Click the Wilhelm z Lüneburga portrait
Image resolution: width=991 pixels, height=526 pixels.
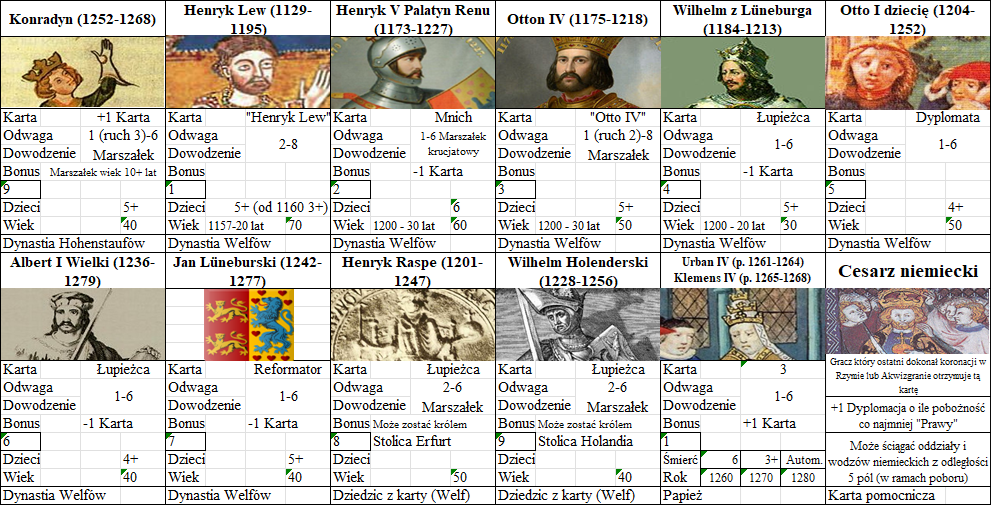coord(743,72)
